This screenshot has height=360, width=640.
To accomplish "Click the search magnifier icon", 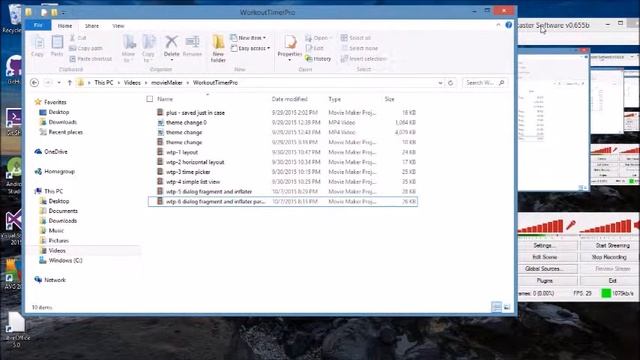I will (502, 83).
